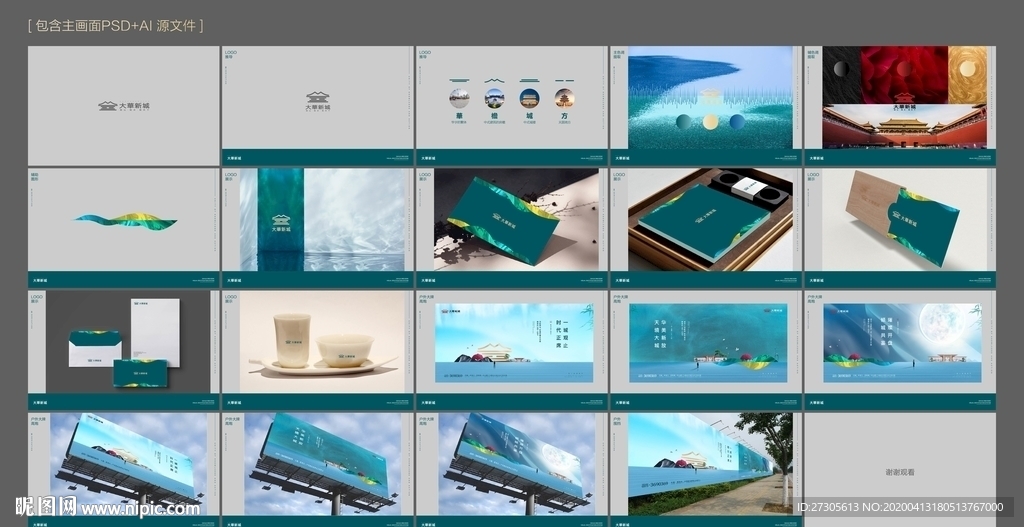Click the 包含主画面PSD+AI 源文件 header text
The image size is (1024, 527).
point(117,25)
